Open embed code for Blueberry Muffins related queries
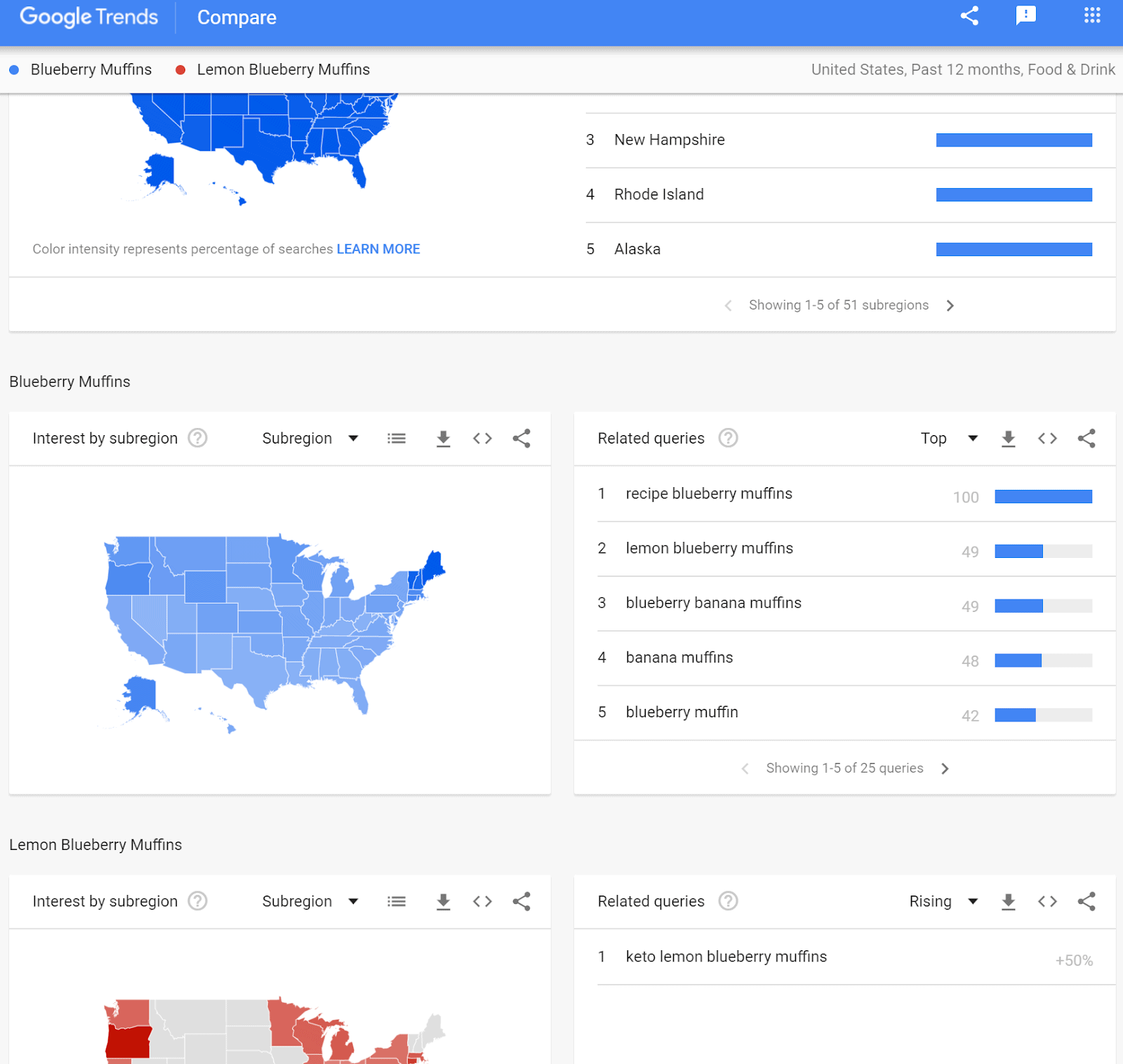The image size is (1123, 1064). point(1046,438)
